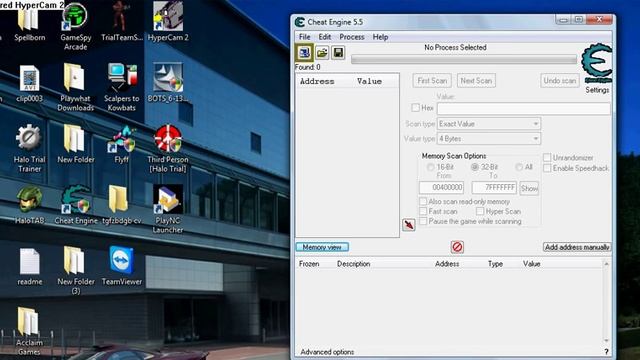Select the 32-Bit radio button
The height and width of the screenshot is (360, 640).
point(475,167)
